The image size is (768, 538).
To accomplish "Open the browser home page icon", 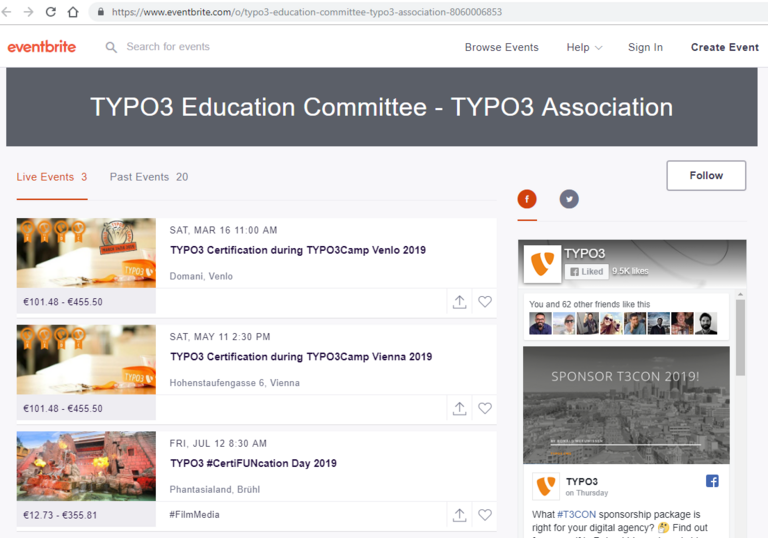I will (73, 12).
